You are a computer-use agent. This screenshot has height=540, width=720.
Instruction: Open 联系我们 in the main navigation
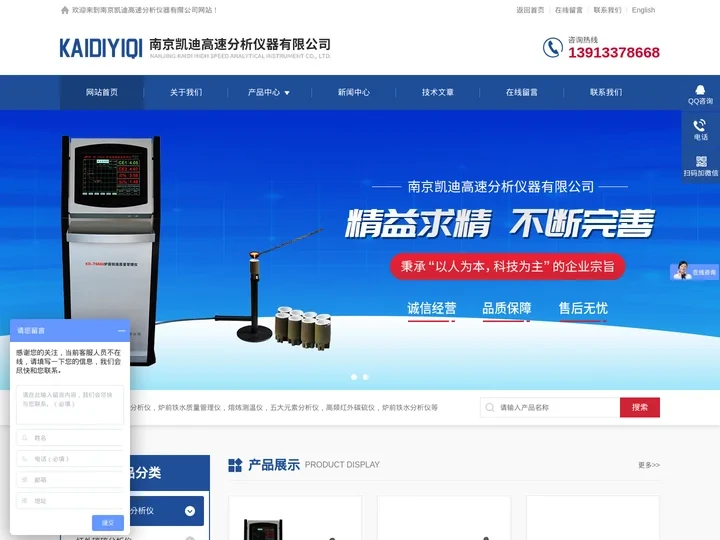(x=606, y=92)
